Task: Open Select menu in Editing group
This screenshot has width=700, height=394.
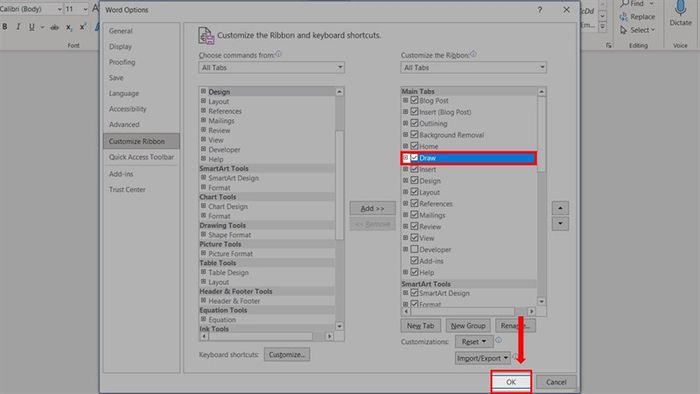Action: (x=637, y=30)
